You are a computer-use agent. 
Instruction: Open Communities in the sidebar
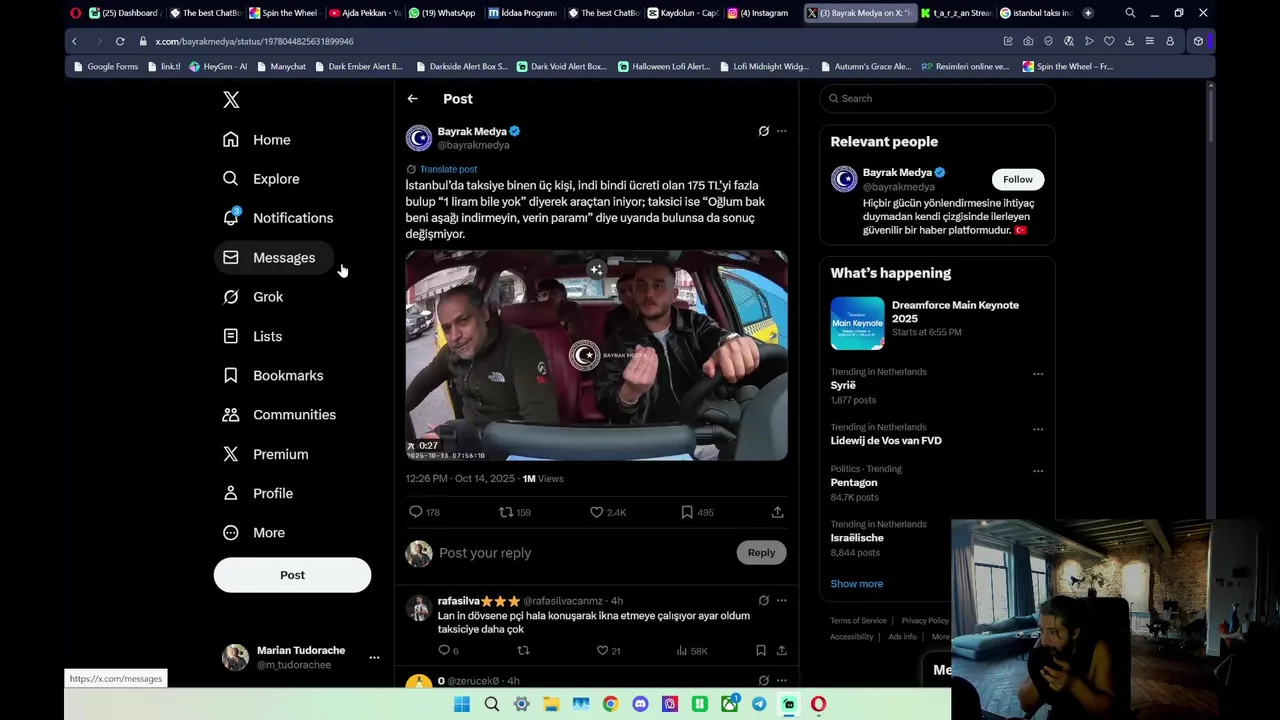[279, 415]
